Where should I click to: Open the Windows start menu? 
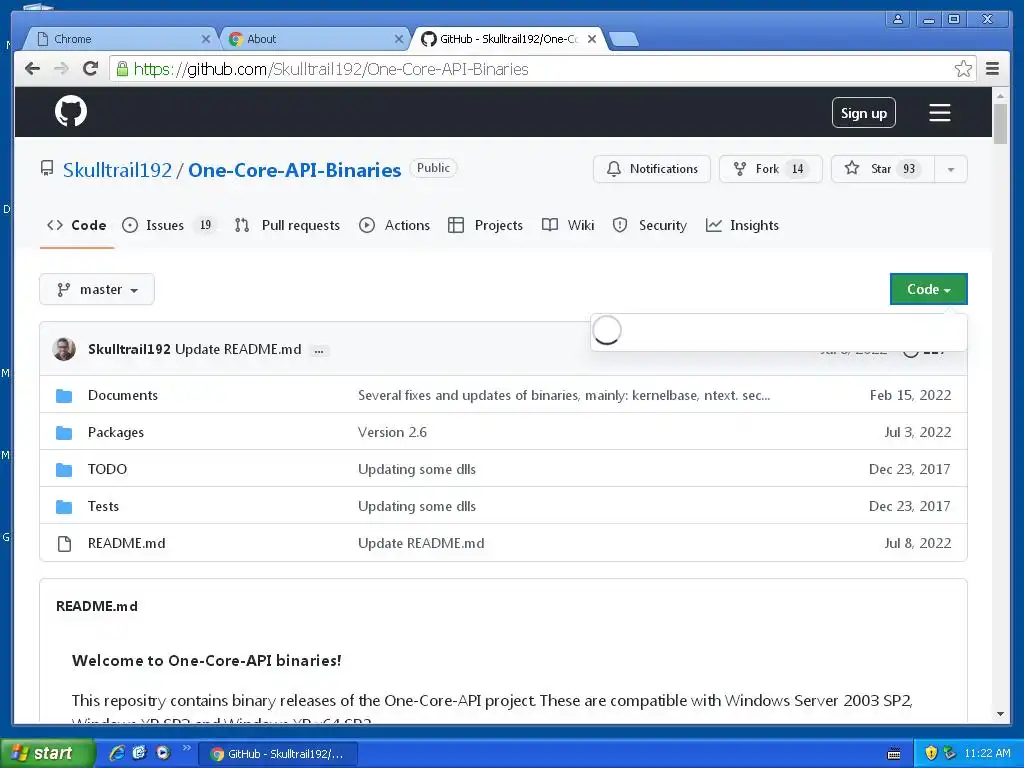click(47, 753)
